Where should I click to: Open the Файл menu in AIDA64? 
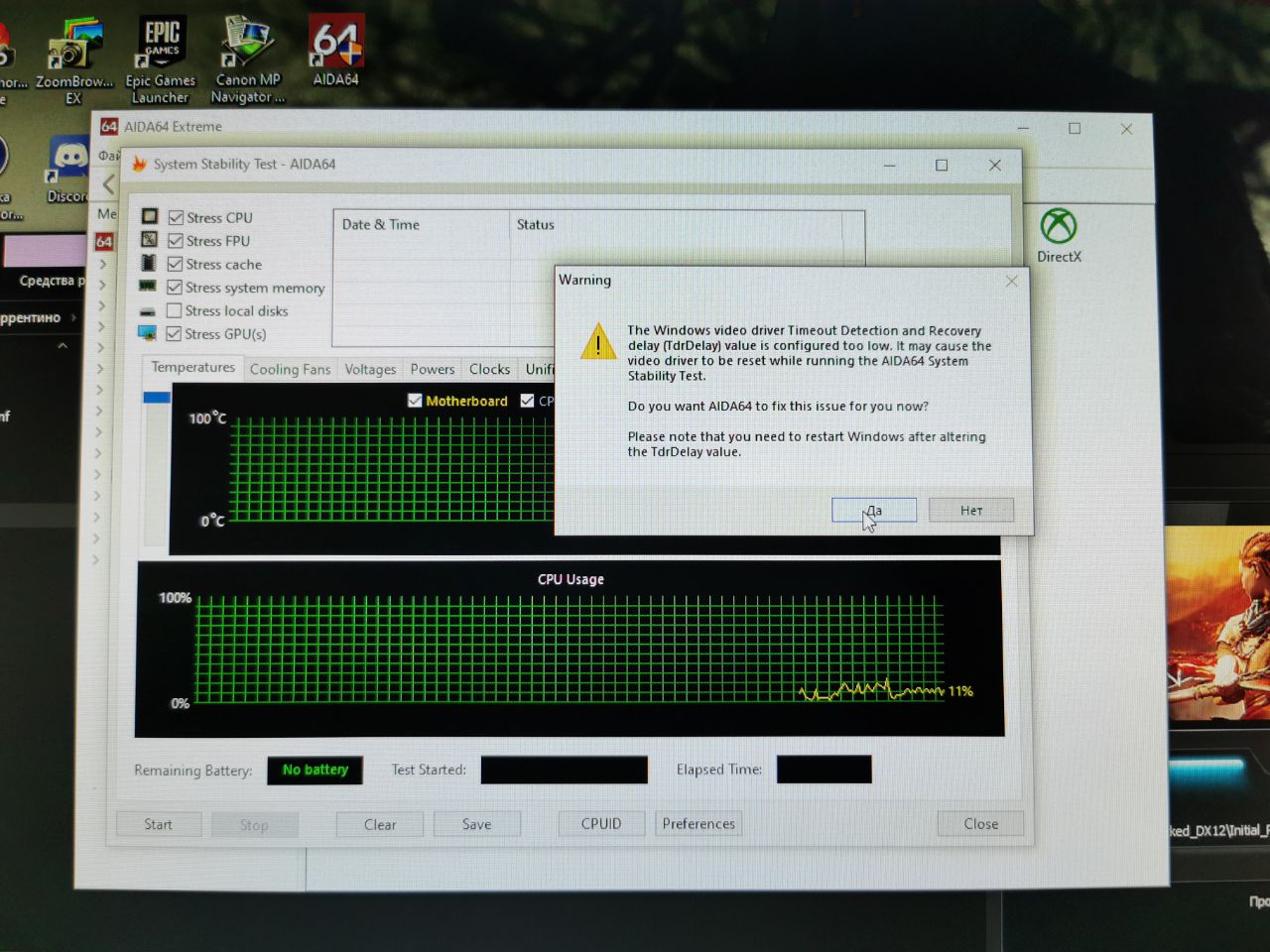(x=108, y=156)
